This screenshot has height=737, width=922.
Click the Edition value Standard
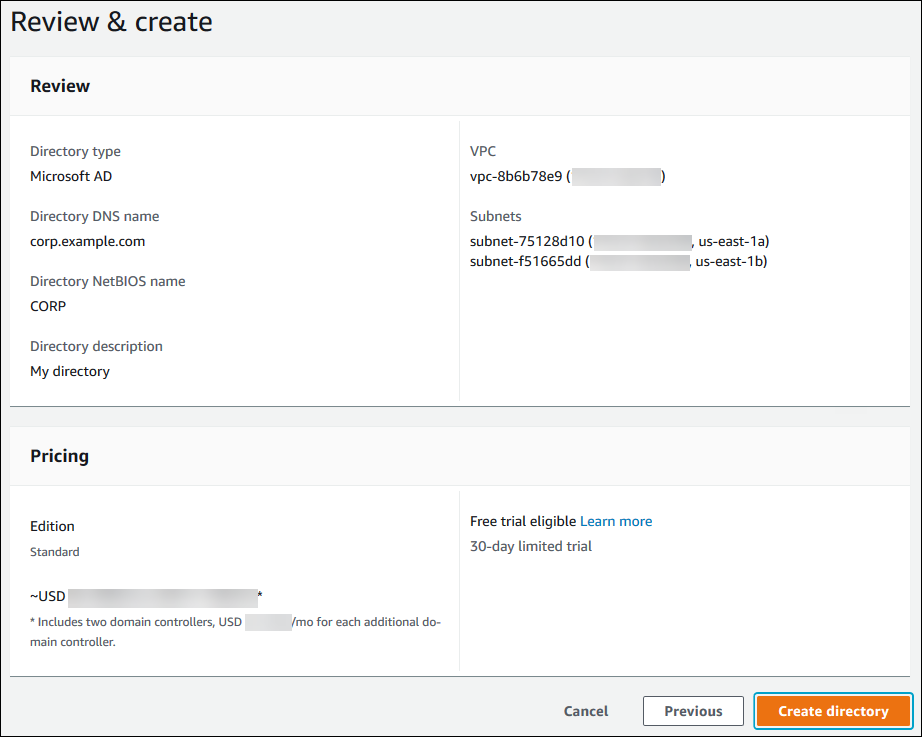coord(54,551)
